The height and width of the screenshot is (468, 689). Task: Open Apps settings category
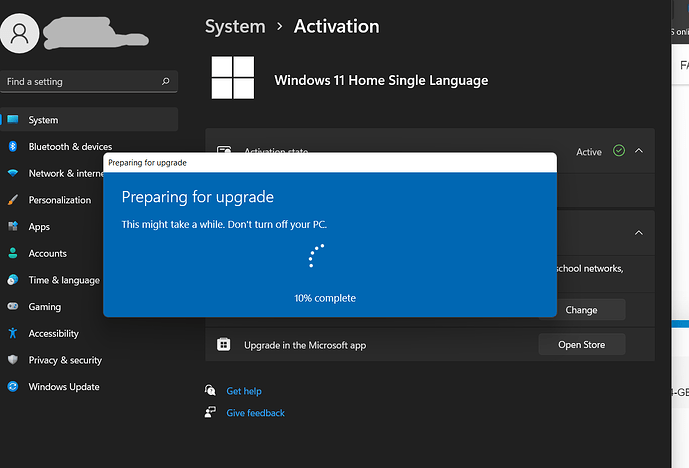tap(39, 227)
